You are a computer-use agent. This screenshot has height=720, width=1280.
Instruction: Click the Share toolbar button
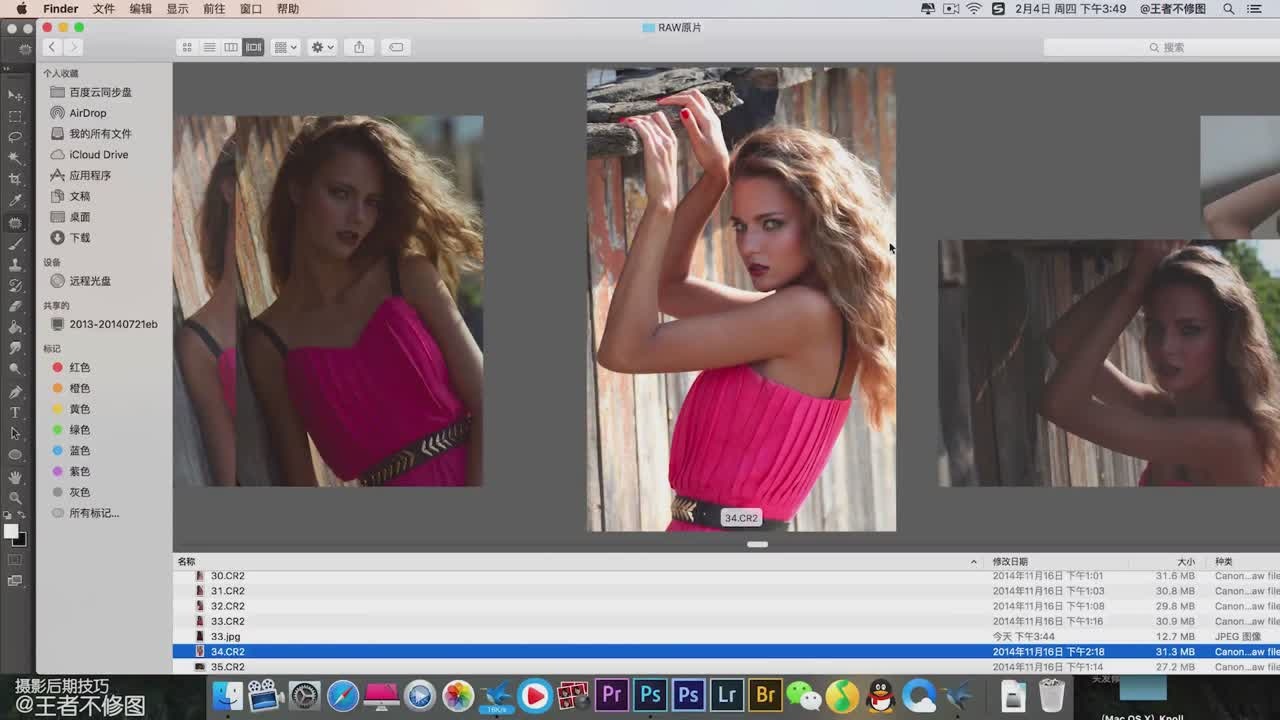[359, 47]
